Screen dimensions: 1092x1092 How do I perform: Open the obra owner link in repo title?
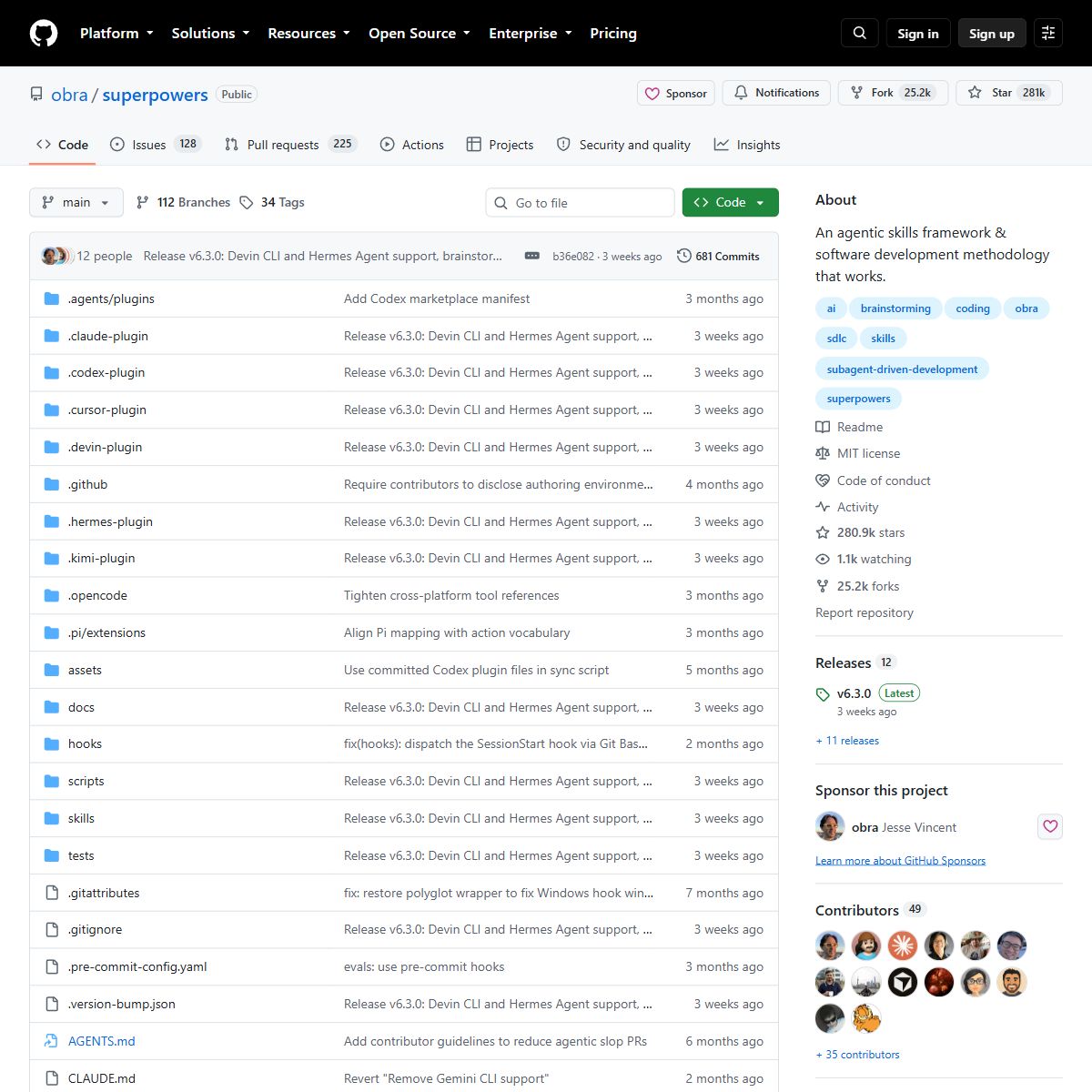coord(69,95)
